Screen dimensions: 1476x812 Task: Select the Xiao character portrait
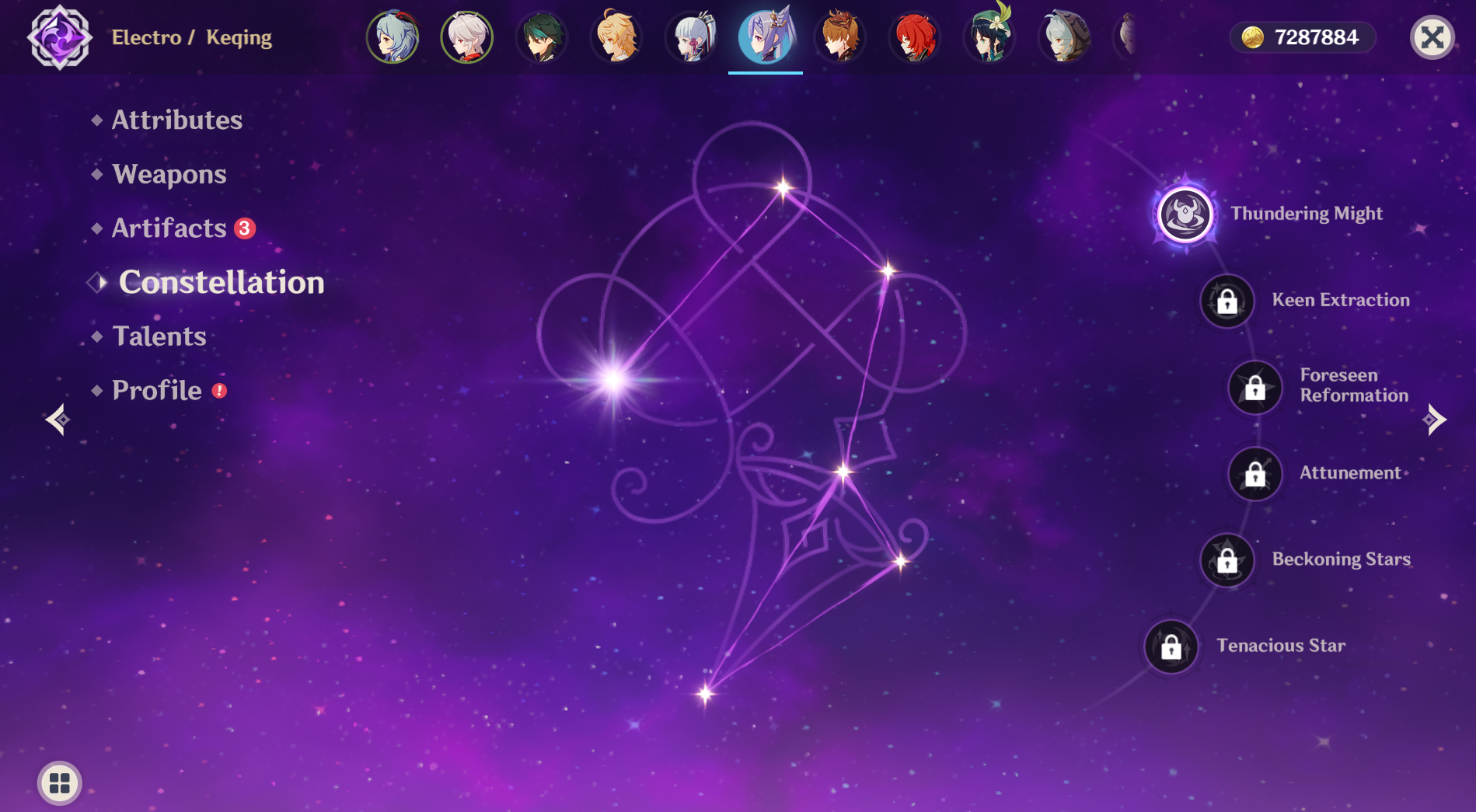[542, 37]
